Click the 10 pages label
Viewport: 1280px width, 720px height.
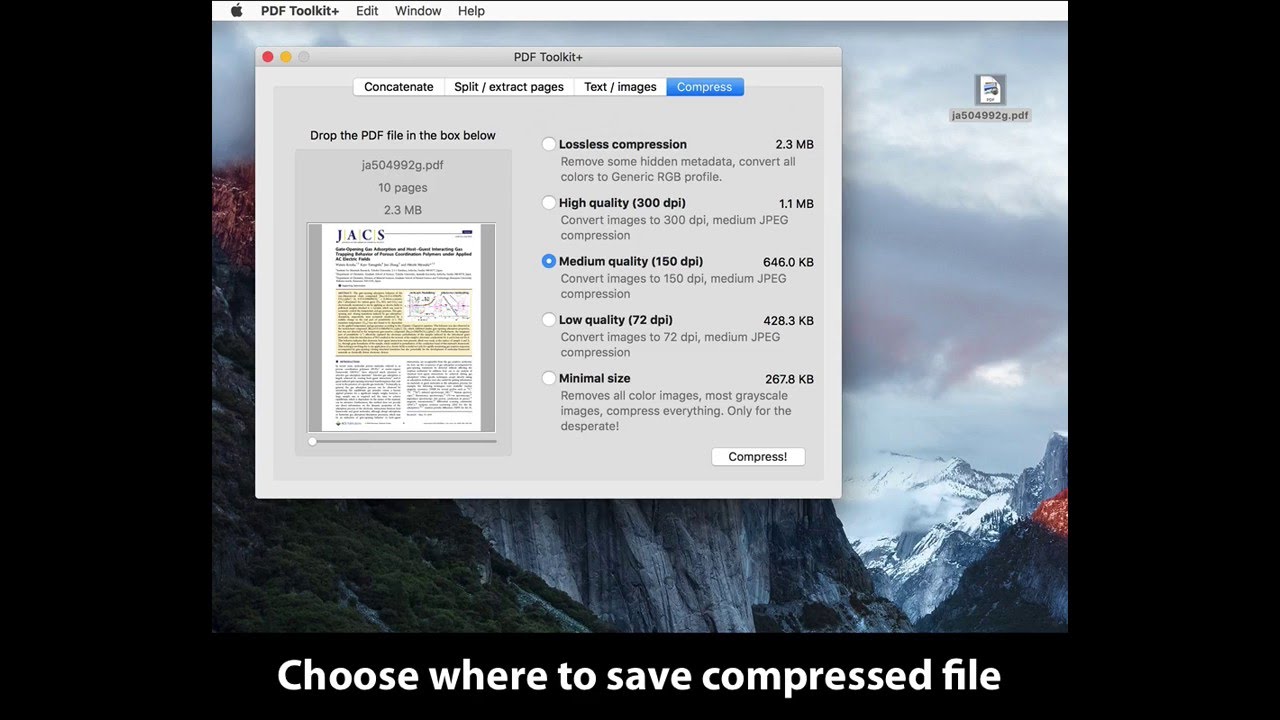pos(402,188)
